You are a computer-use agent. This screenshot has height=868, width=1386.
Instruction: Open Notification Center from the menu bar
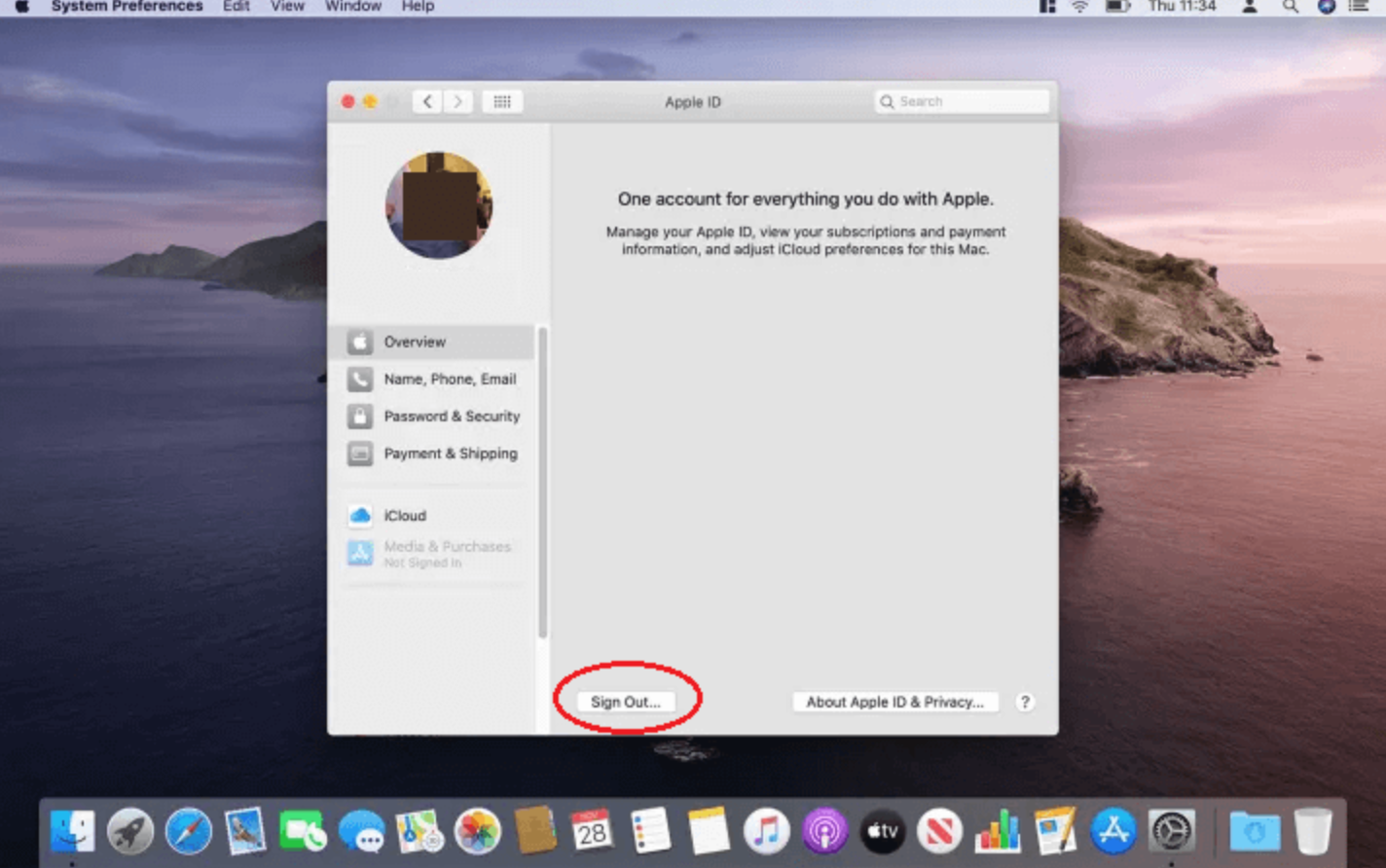[1359, 7]
